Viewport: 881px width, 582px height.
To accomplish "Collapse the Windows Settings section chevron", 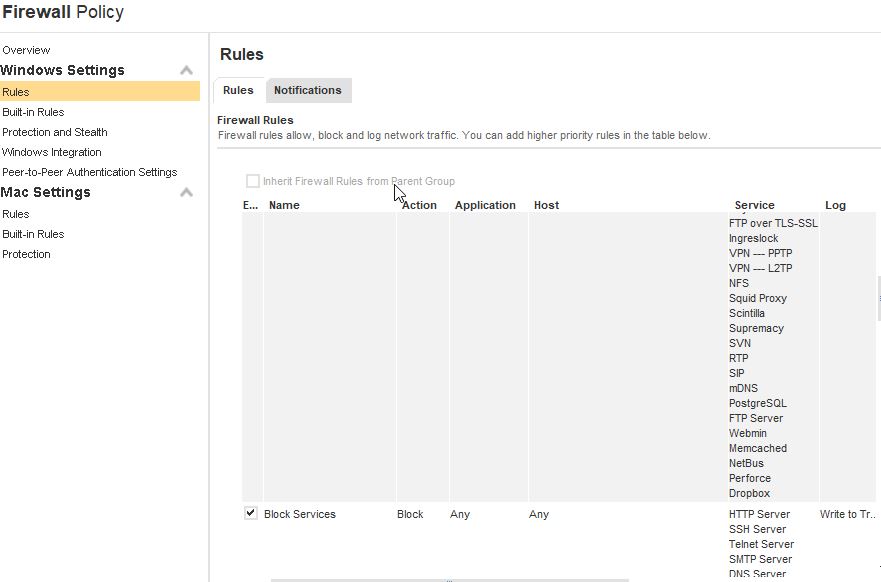I will pos(186,70).
